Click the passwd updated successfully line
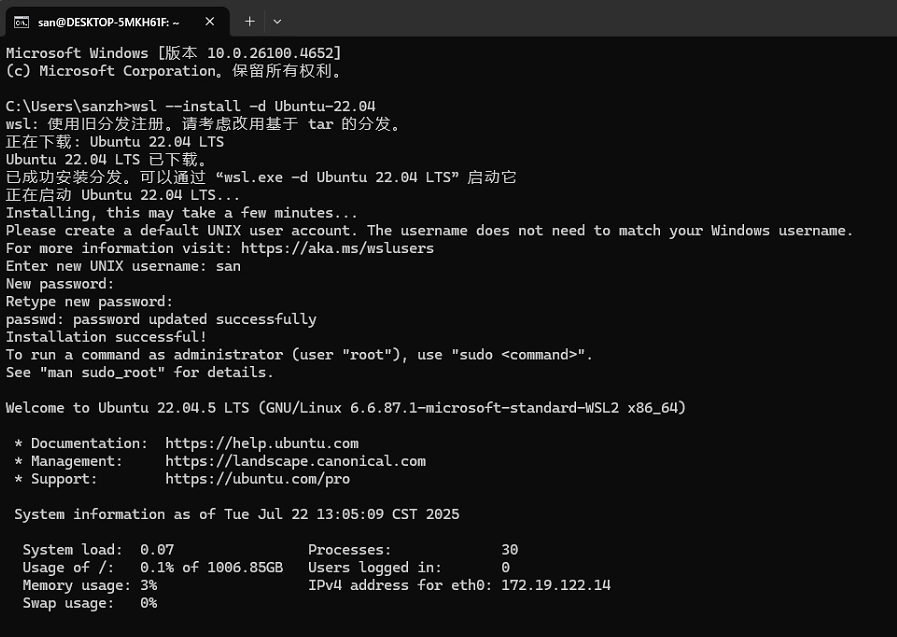This screenshot has width=897, height=637. click(160, 318)
